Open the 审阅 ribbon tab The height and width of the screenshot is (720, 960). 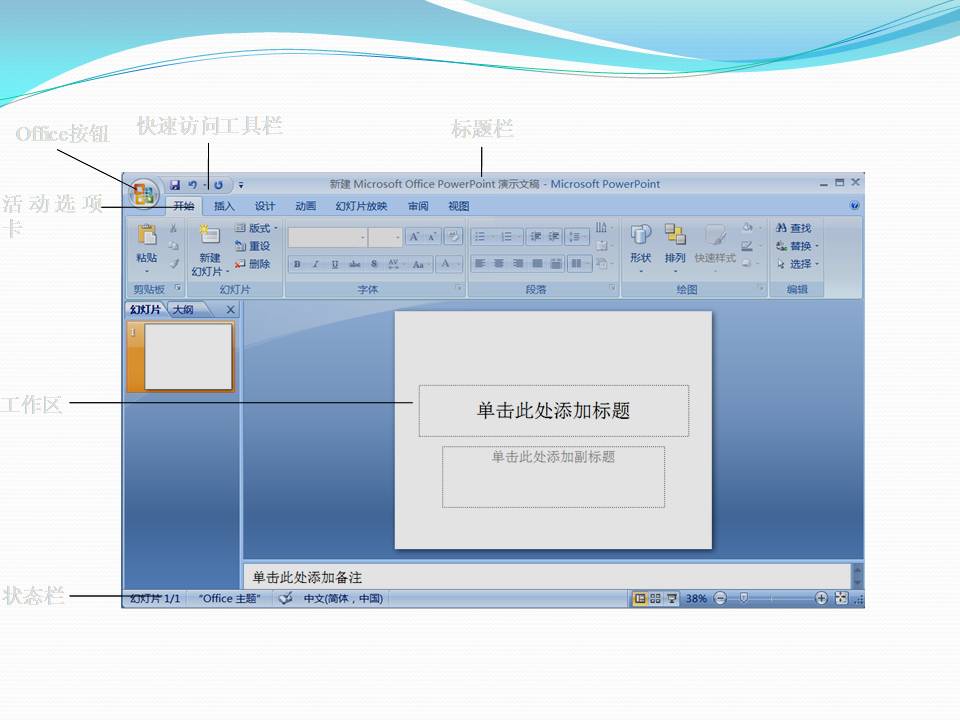click(418, 206)
